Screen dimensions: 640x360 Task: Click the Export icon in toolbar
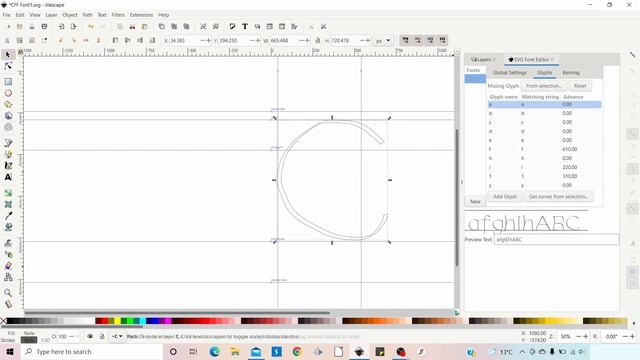(73, 27)
